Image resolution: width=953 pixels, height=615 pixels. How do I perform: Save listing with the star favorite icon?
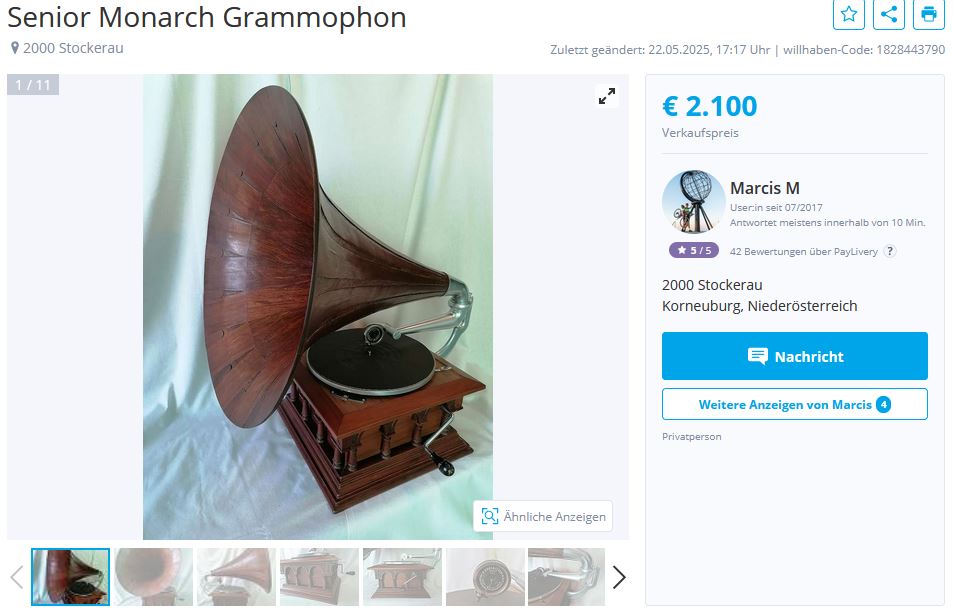coord(848,13)
